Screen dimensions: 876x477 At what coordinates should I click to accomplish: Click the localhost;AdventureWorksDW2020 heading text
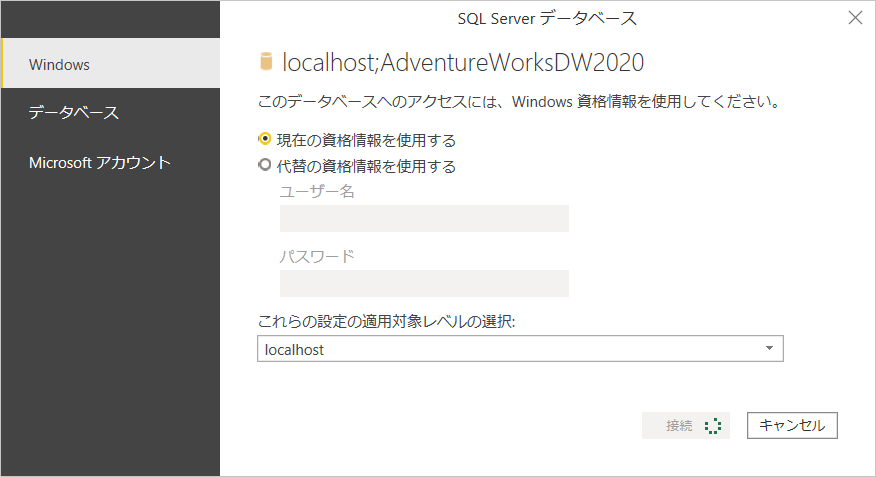click(463, 62)
